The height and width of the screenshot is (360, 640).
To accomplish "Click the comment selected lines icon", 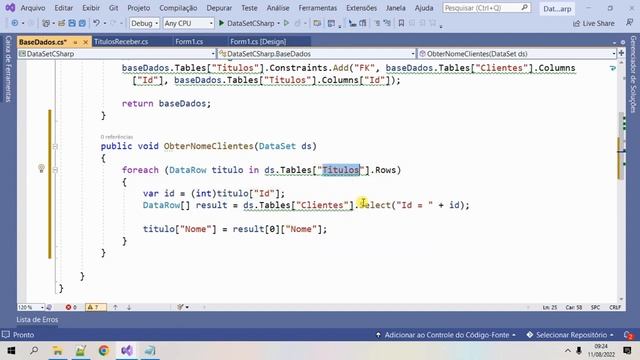I will tap(377, 23).
